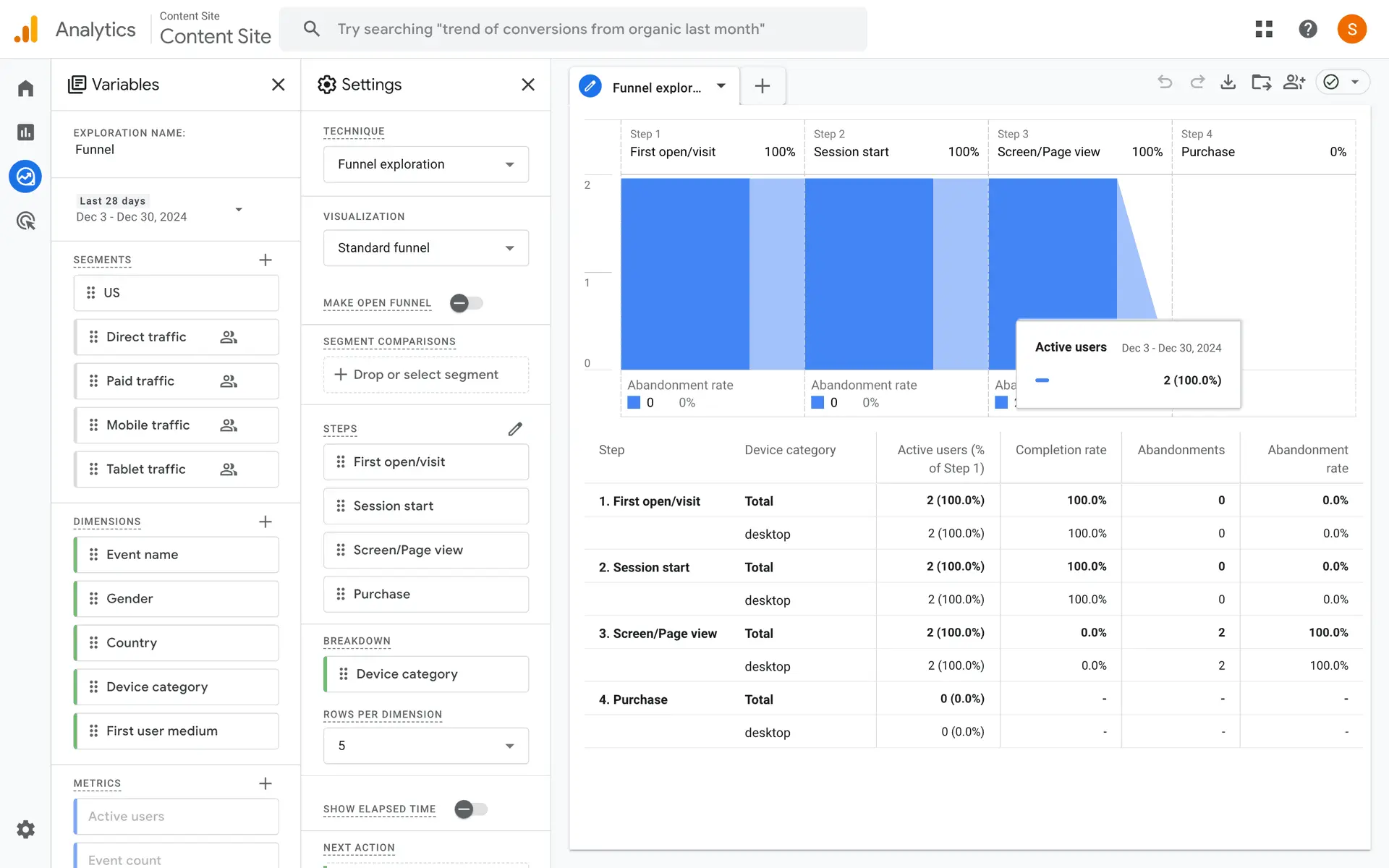Open the Advertising section in sidebar
Image resolution: width=1389 pixels, height=868 pixels.
[x=26, y=221]
